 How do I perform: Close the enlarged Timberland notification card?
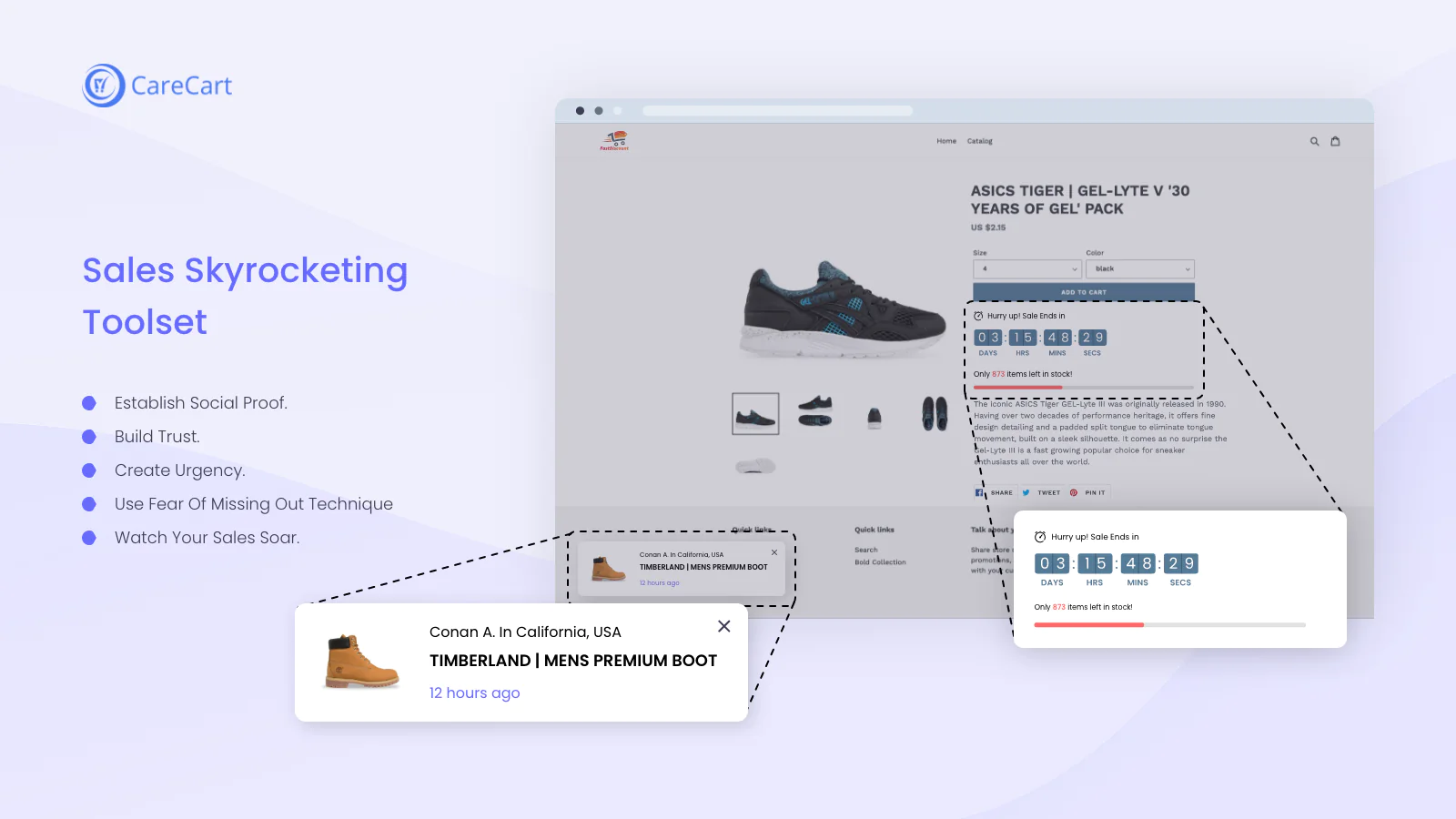pyautogui.click(x=723, y=626)
